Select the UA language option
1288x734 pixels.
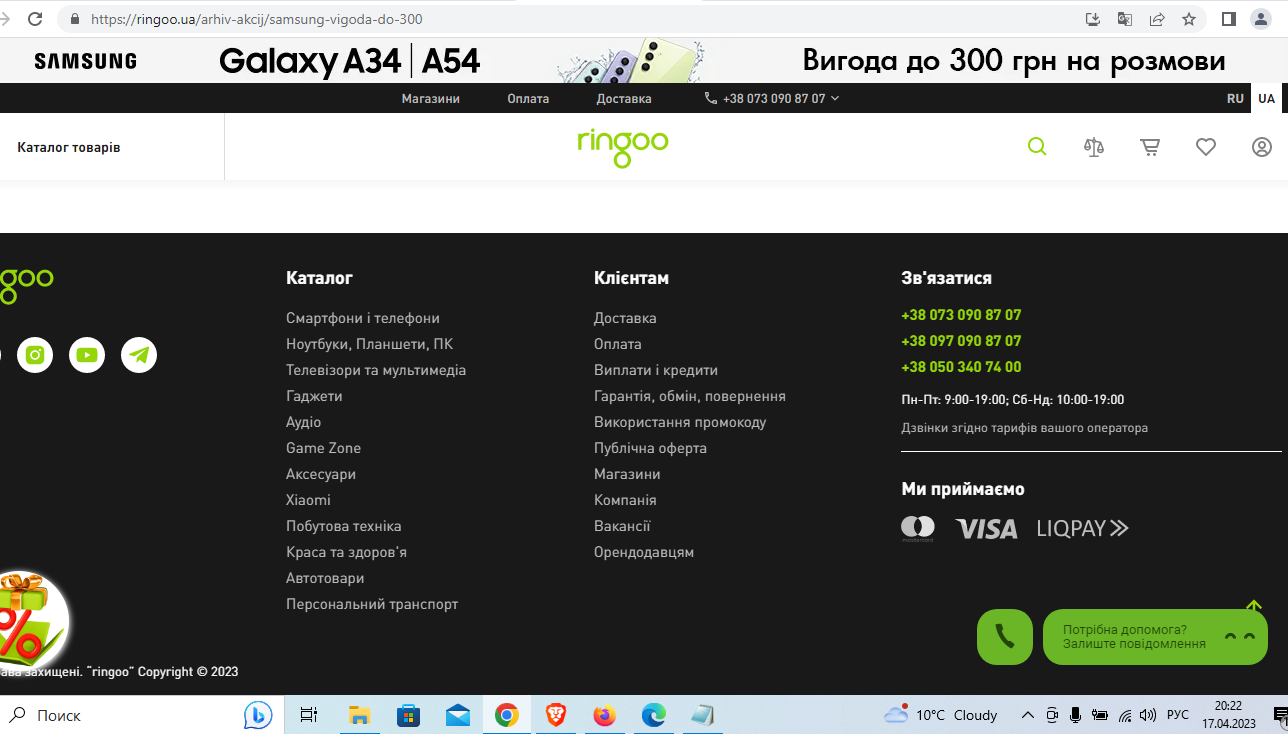click(x=1267, y=99)
